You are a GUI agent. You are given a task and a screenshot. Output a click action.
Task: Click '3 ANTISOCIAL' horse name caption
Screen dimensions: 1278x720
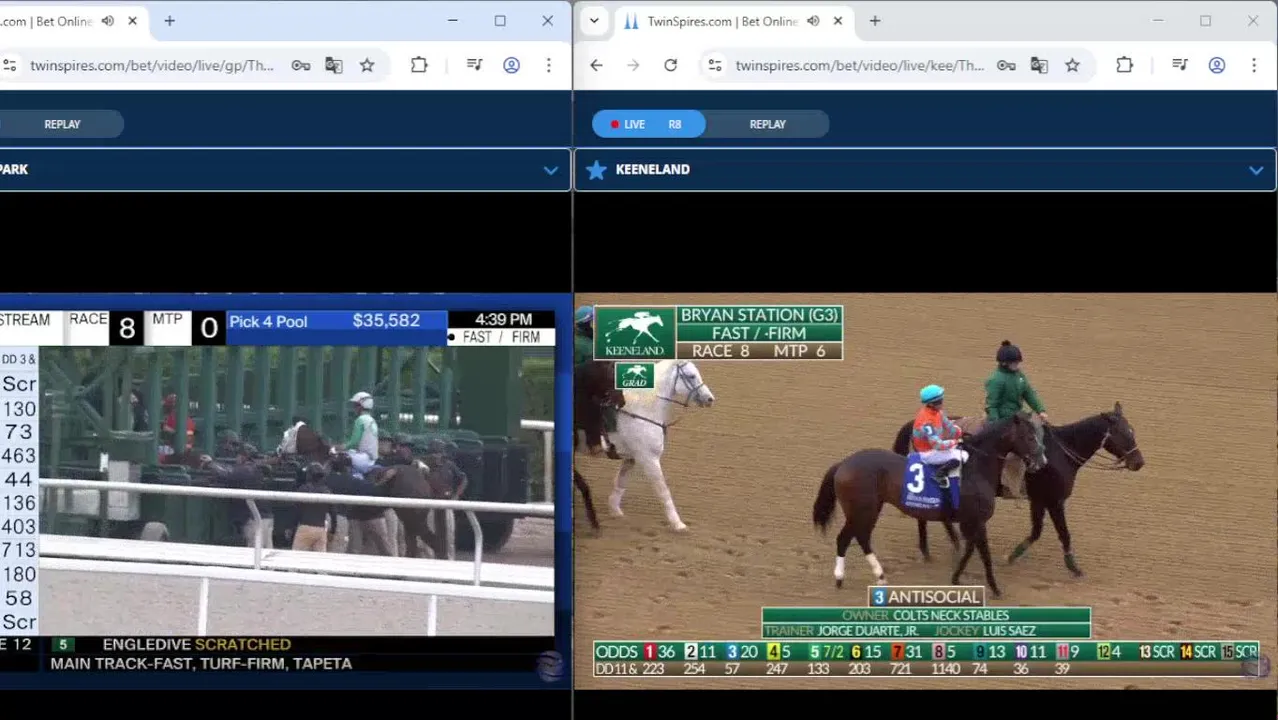[x=926, y=597]
